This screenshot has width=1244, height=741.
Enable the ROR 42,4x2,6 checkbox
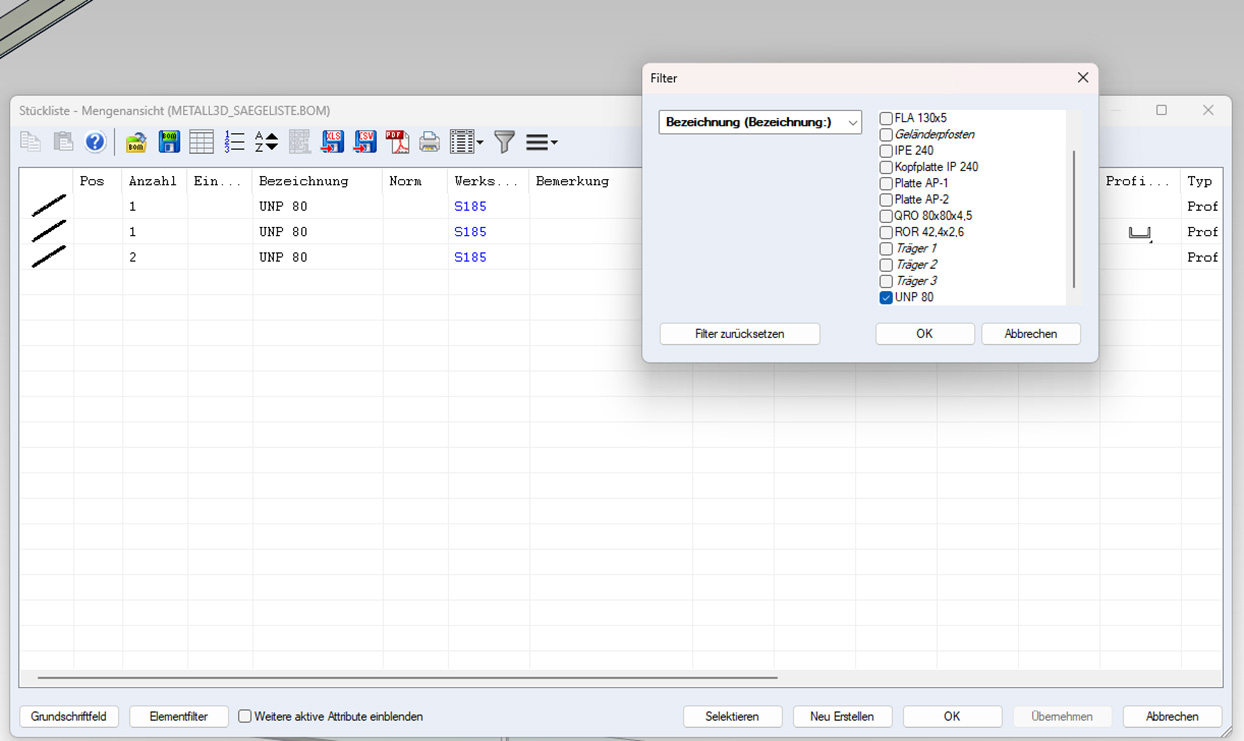click(886, 232)
